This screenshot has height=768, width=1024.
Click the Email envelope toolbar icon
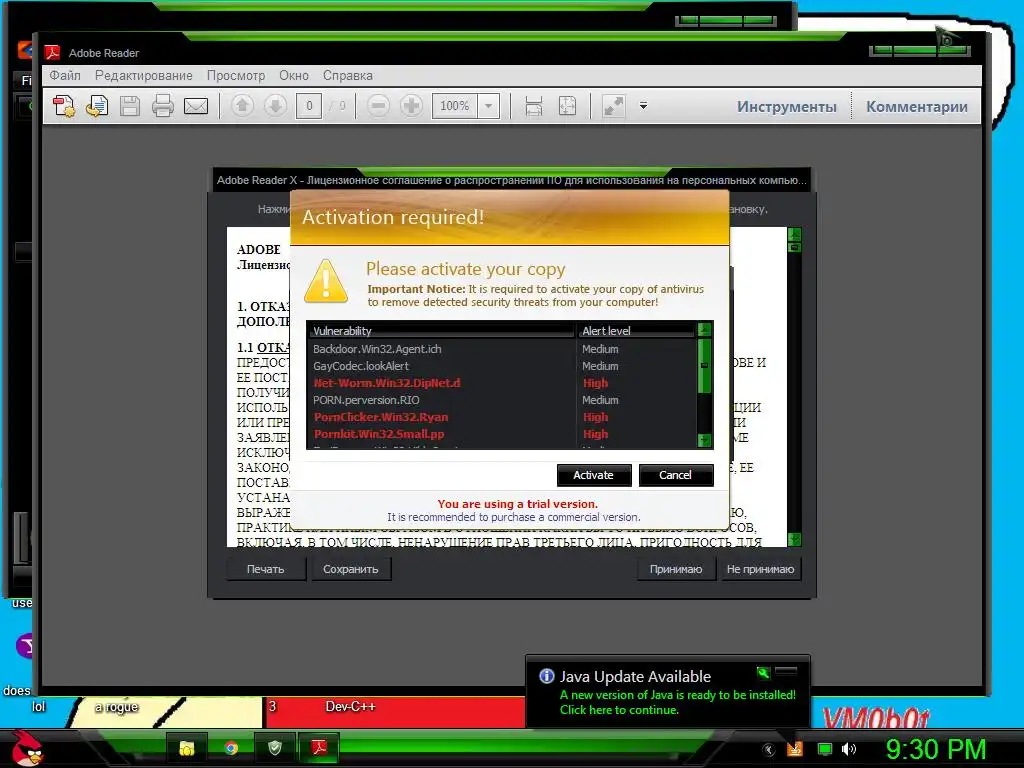(196, 106)
